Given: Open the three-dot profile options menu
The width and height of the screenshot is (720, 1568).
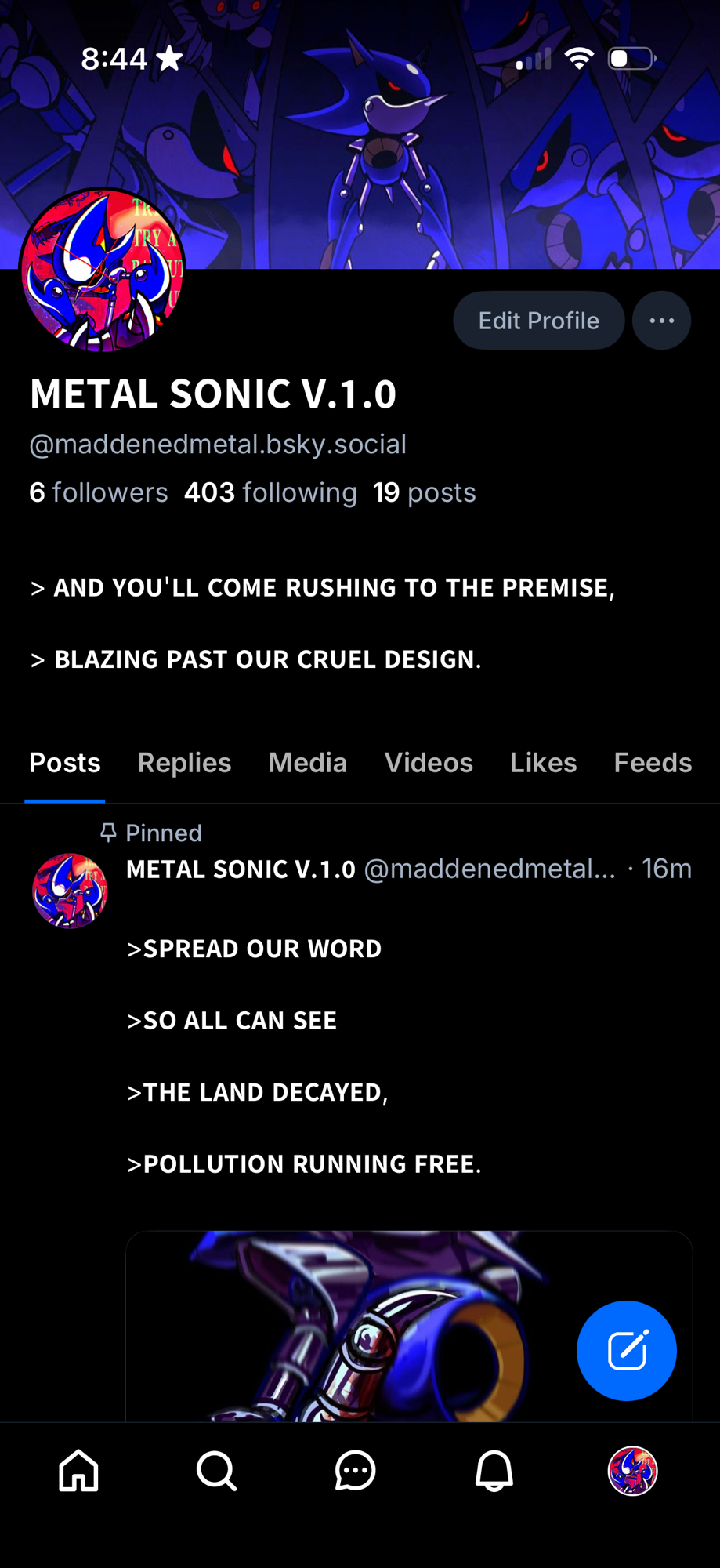Looking at the screenshot, I should (661, 321).
